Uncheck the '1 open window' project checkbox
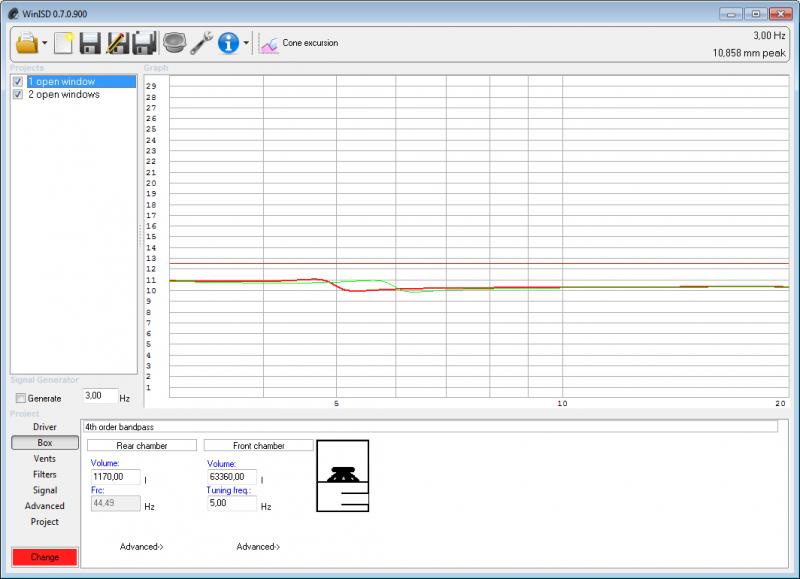 pos(18,82)
